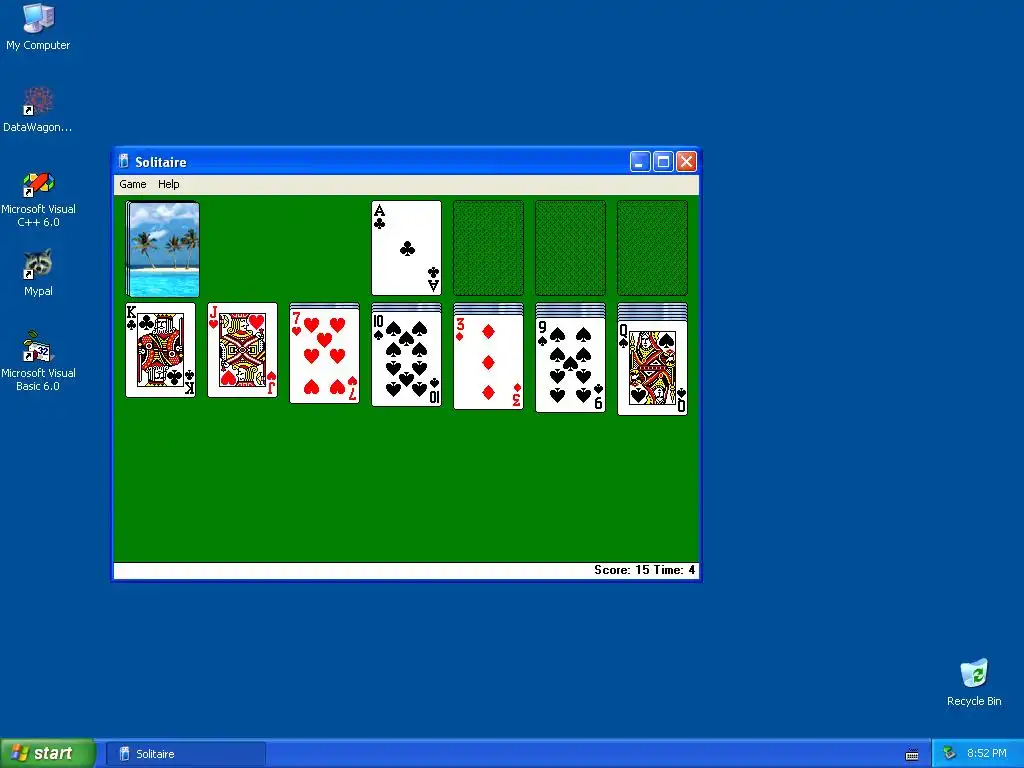The image size is (1024, 768).
Task: Select the My Computer desktop icon
Action: (x=38, y=27)
